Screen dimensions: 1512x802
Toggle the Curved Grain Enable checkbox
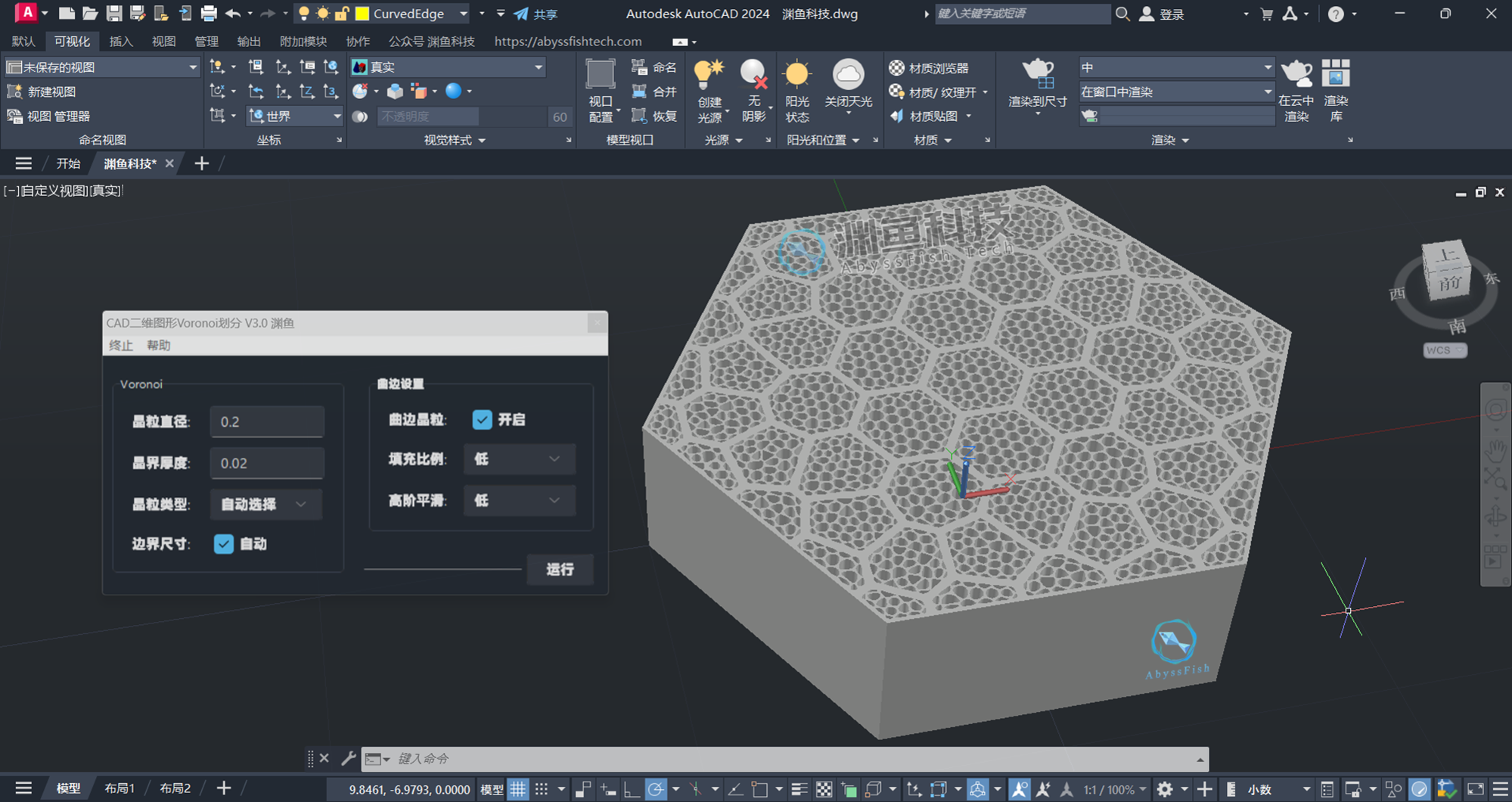[x=482, y=419]
